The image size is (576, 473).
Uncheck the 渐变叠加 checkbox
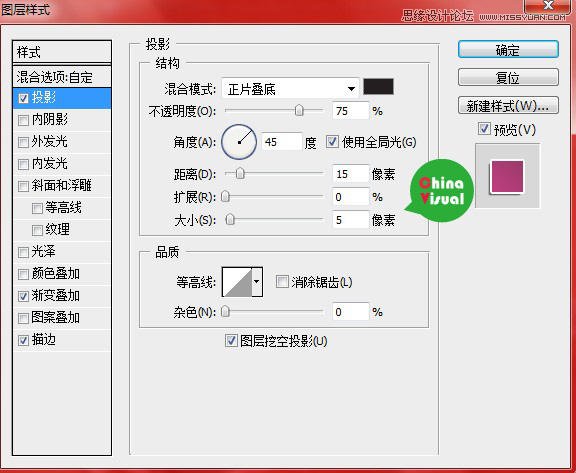[23, 296]
